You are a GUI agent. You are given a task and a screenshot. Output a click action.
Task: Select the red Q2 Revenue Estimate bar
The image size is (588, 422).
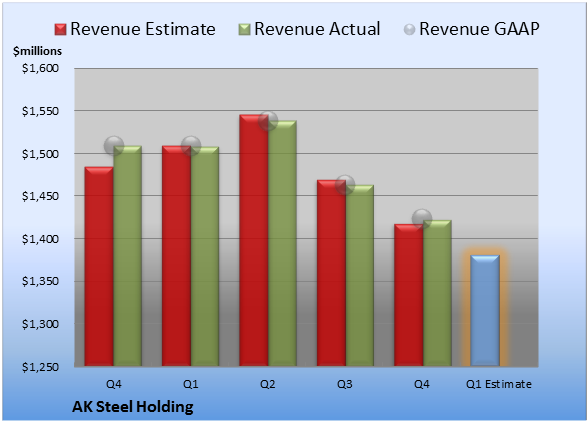pyautogui.click(x=254, y=240)
